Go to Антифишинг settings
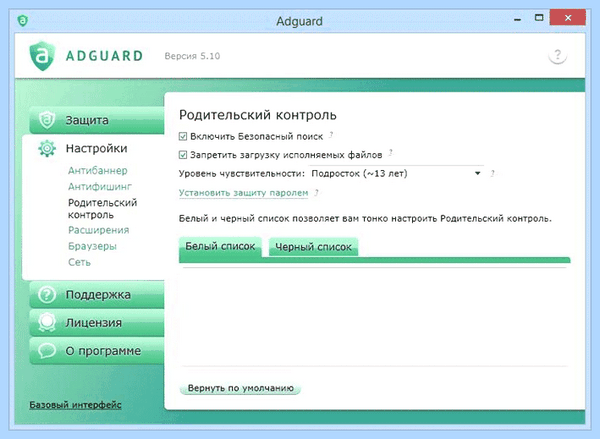Screen dimensions: 600x439 100,187
